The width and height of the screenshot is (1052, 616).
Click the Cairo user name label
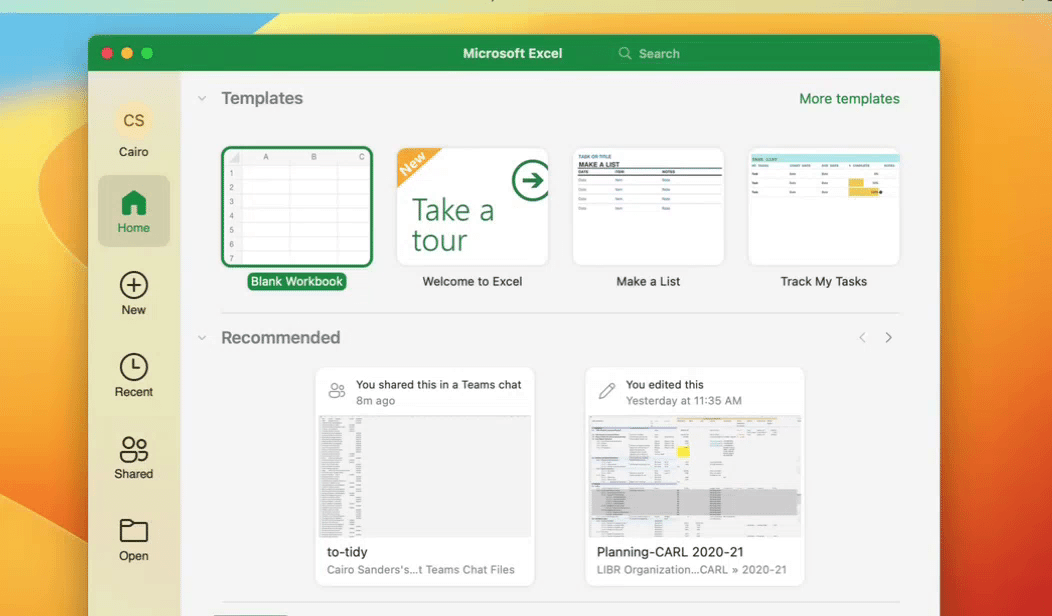(x=134, y=152)
